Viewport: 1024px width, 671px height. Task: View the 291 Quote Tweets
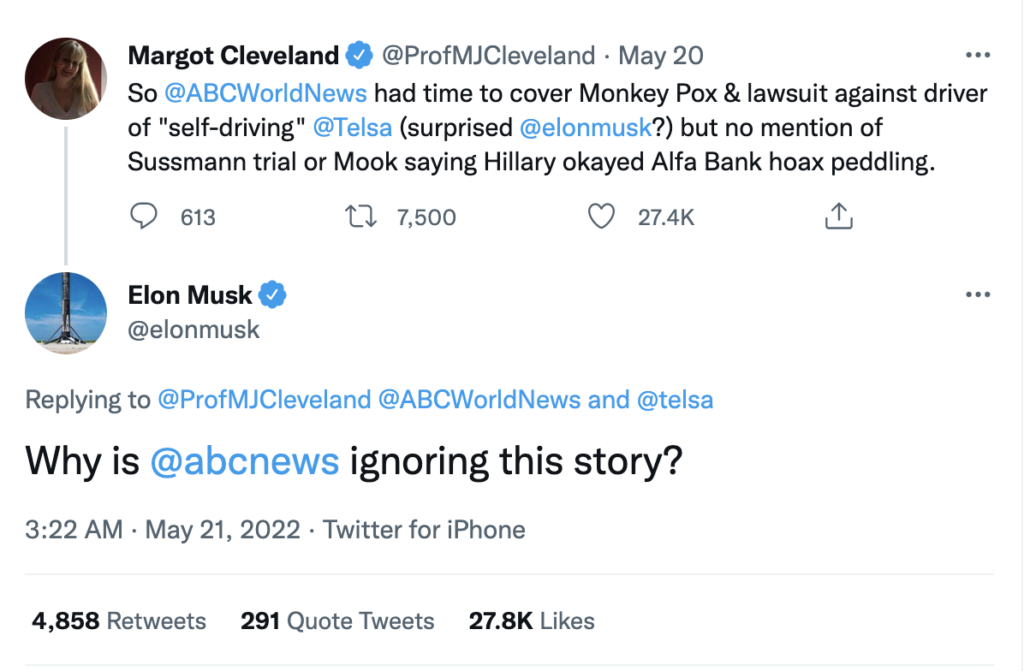point(337,621)
